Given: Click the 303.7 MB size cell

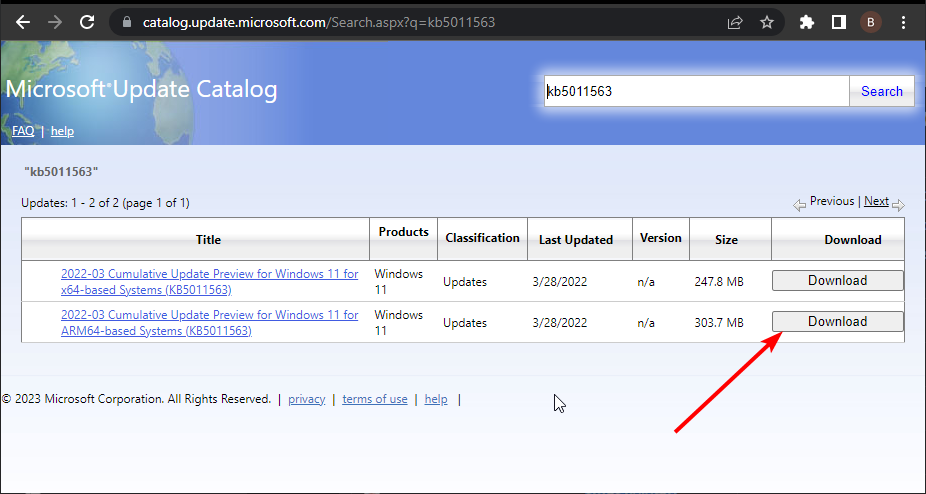Looking at the screenshot, I should pos(719,323).
